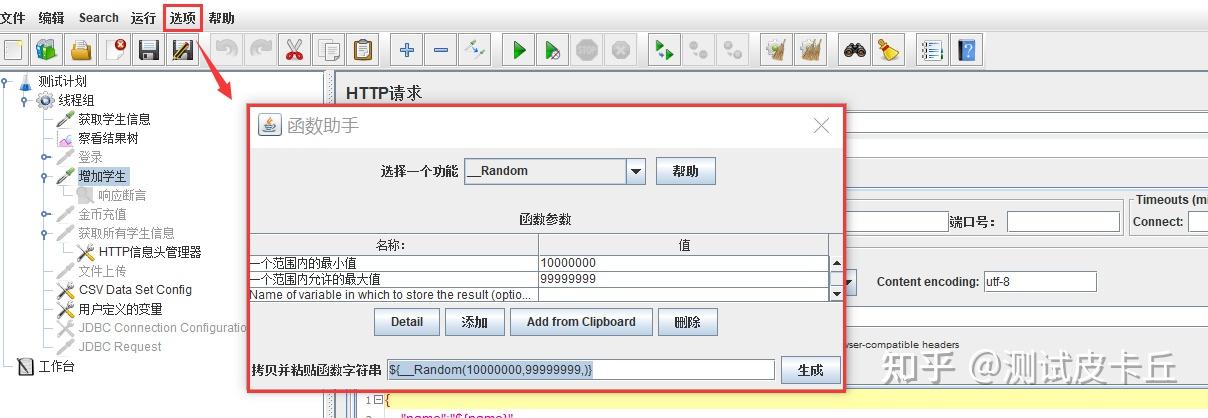Image resolution: width=1208 pixels, height=418 pixels.
Task: Start the test with green play icon
Action: [519, 49]
